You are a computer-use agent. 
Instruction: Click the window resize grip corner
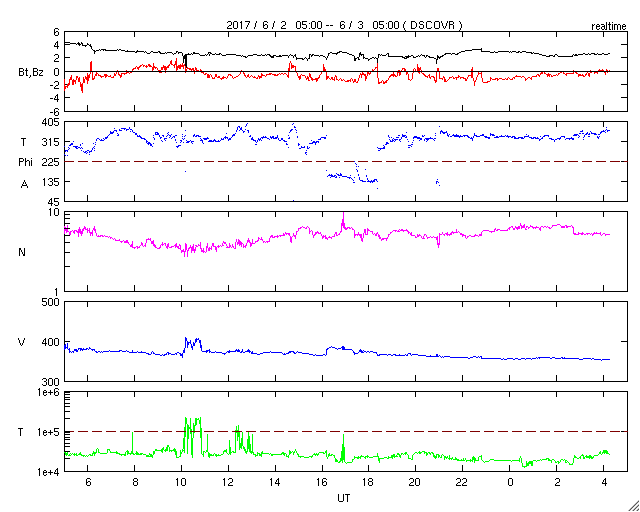(x=634, y=506)
